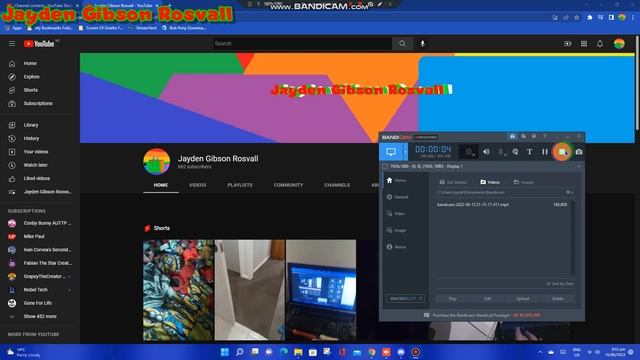640x360 pixels.
Task: Open the YouTube apps grid icon
Action: (584, 44)
